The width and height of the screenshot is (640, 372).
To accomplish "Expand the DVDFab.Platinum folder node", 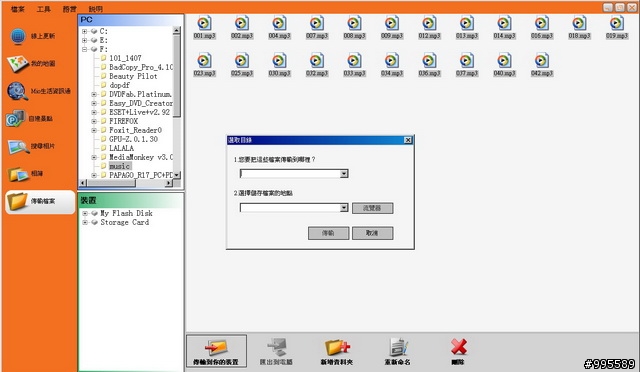I will pyautogui.click(x=94, y=94).
